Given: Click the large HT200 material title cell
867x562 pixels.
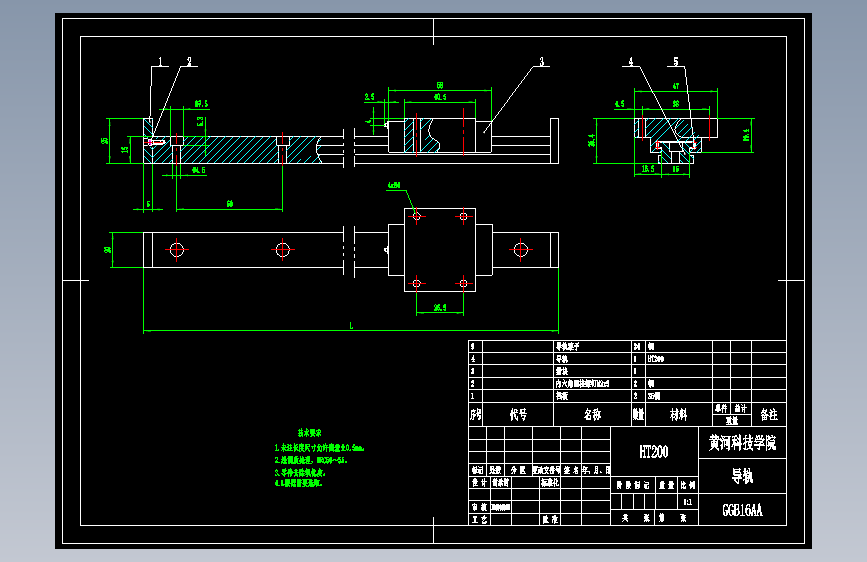Looking at the screenshot, I should tap(654, 452).
